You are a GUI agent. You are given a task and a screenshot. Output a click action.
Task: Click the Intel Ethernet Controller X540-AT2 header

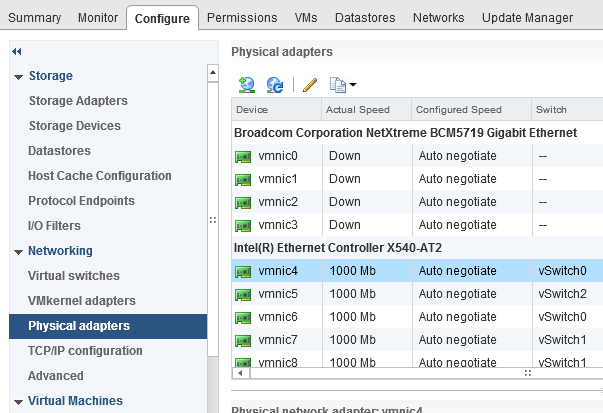pyautogui.click(x=338, y=248)
